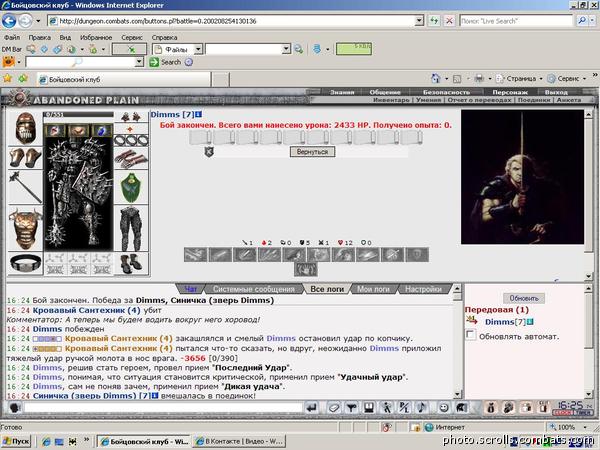
Task: Click the IE Back navigation button
Action: point(9,21)
